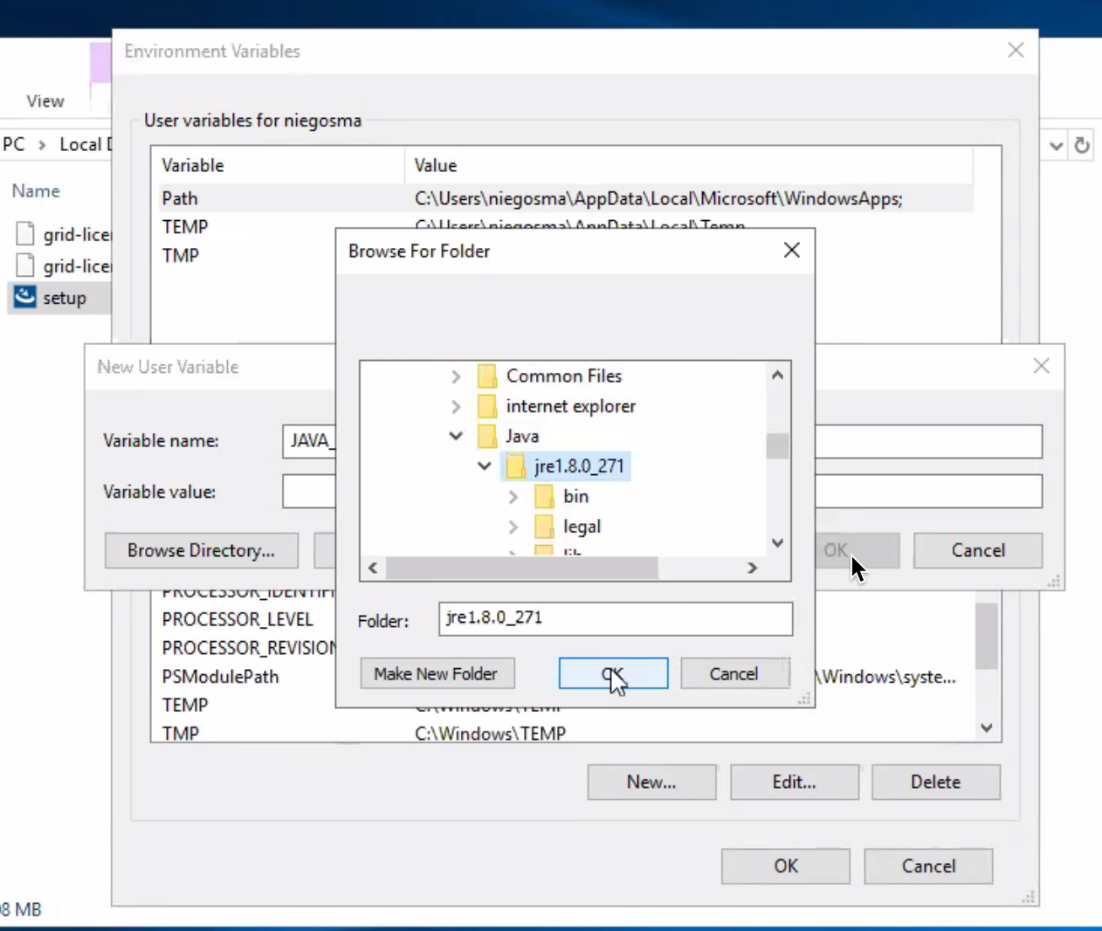
Task: Click the Variable column header
Action: [x=278, y=165]
